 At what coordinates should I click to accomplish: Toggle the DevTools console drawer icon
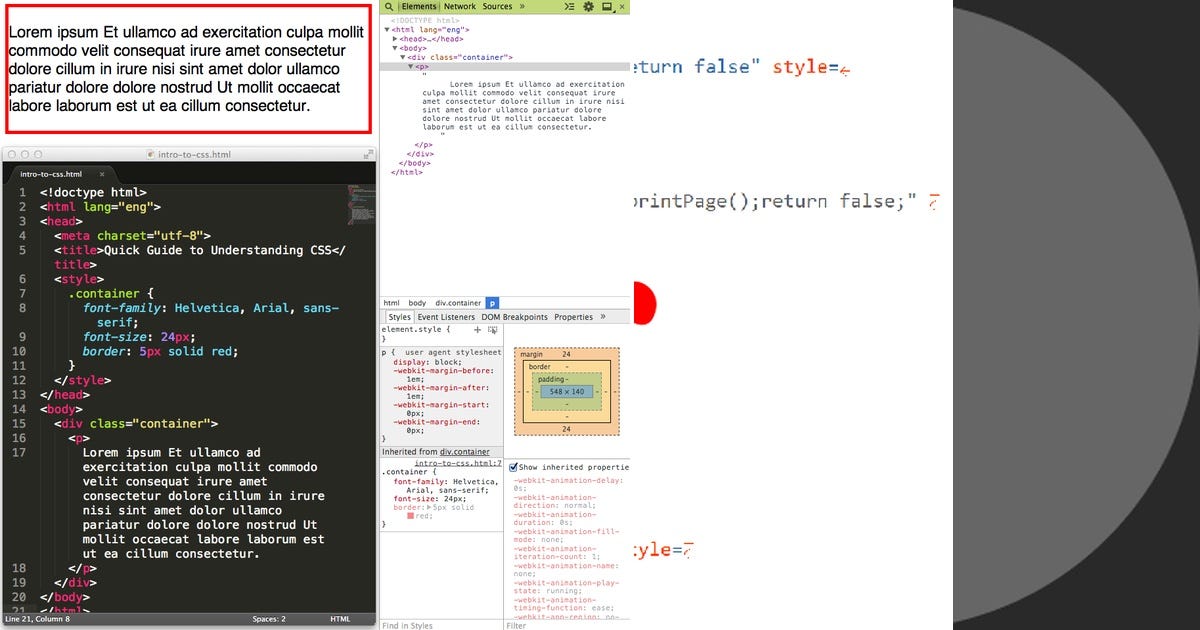click(x=568, y=6)
